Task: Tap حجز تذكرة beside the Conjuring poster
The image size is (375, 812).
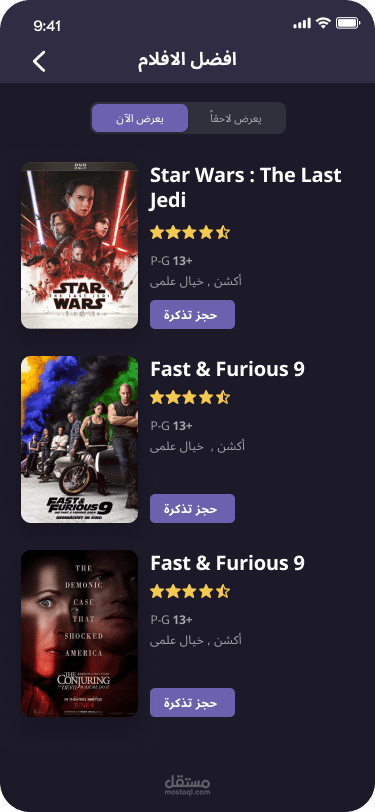Action: click(192, 702)
